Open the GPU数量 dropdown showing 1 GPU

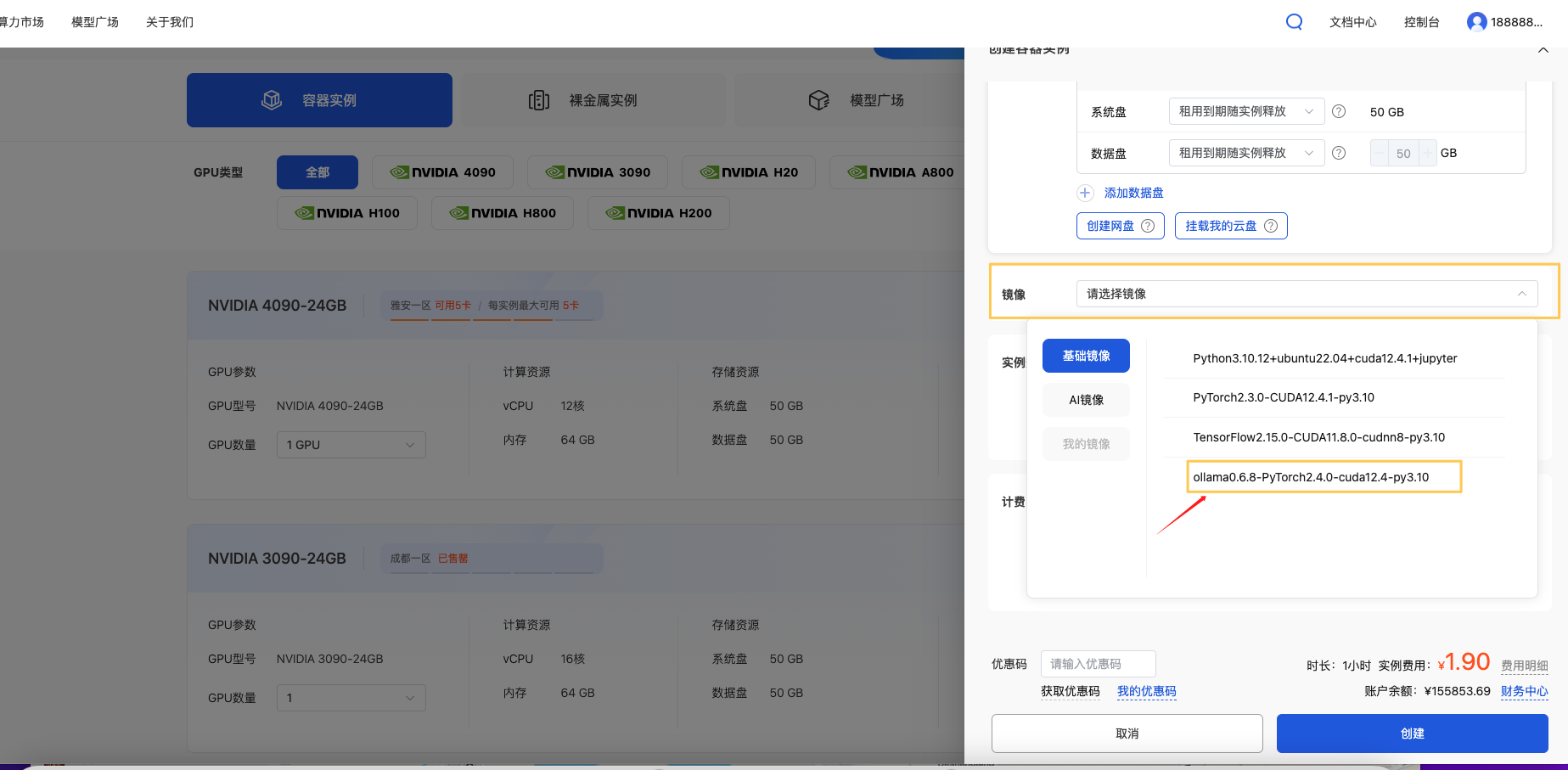click(351, 445)
